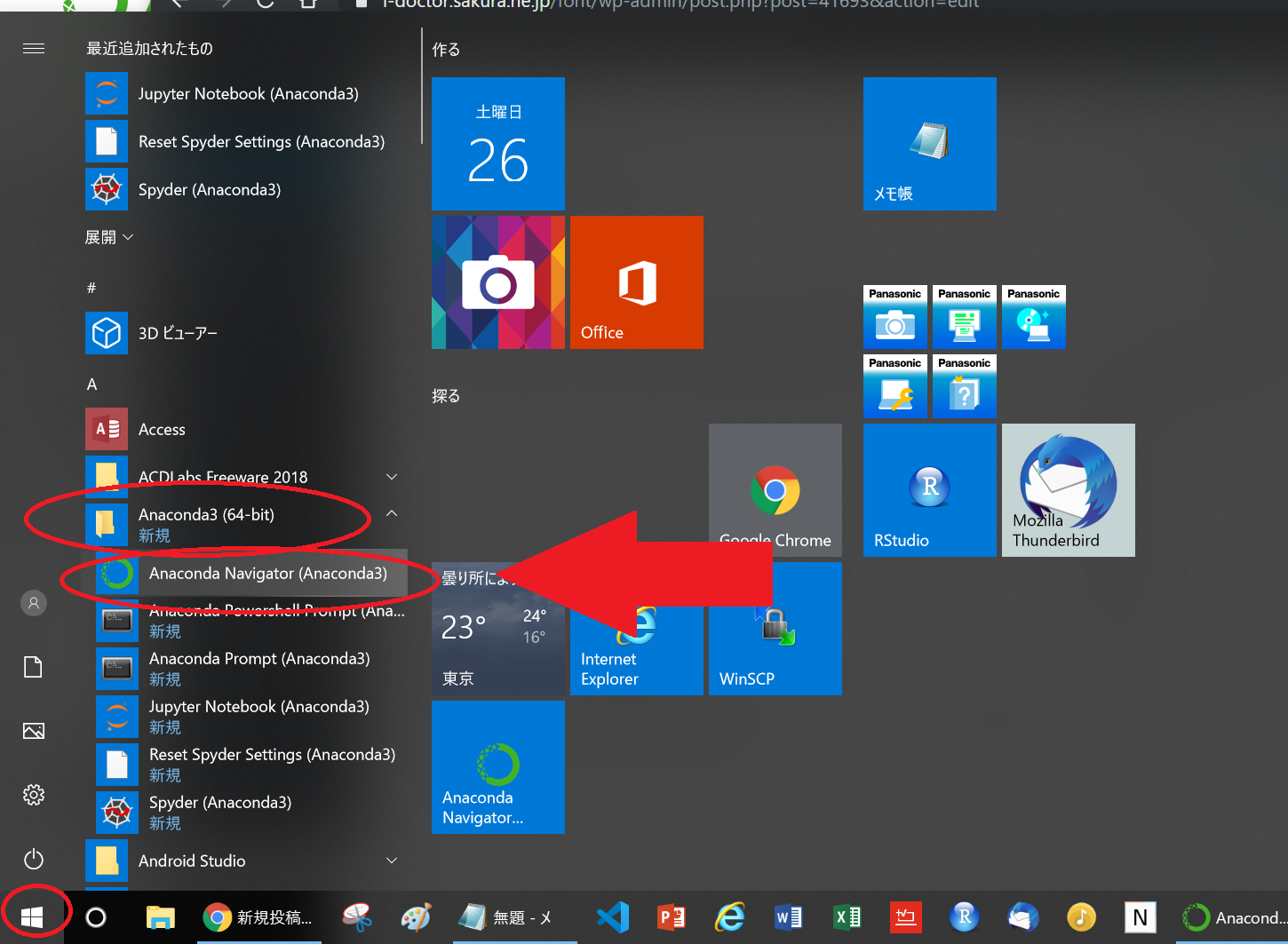1288x944 pixels.
Task: Open the Mozilla Thunderbird tile
Action: (x=1069, y=490)
